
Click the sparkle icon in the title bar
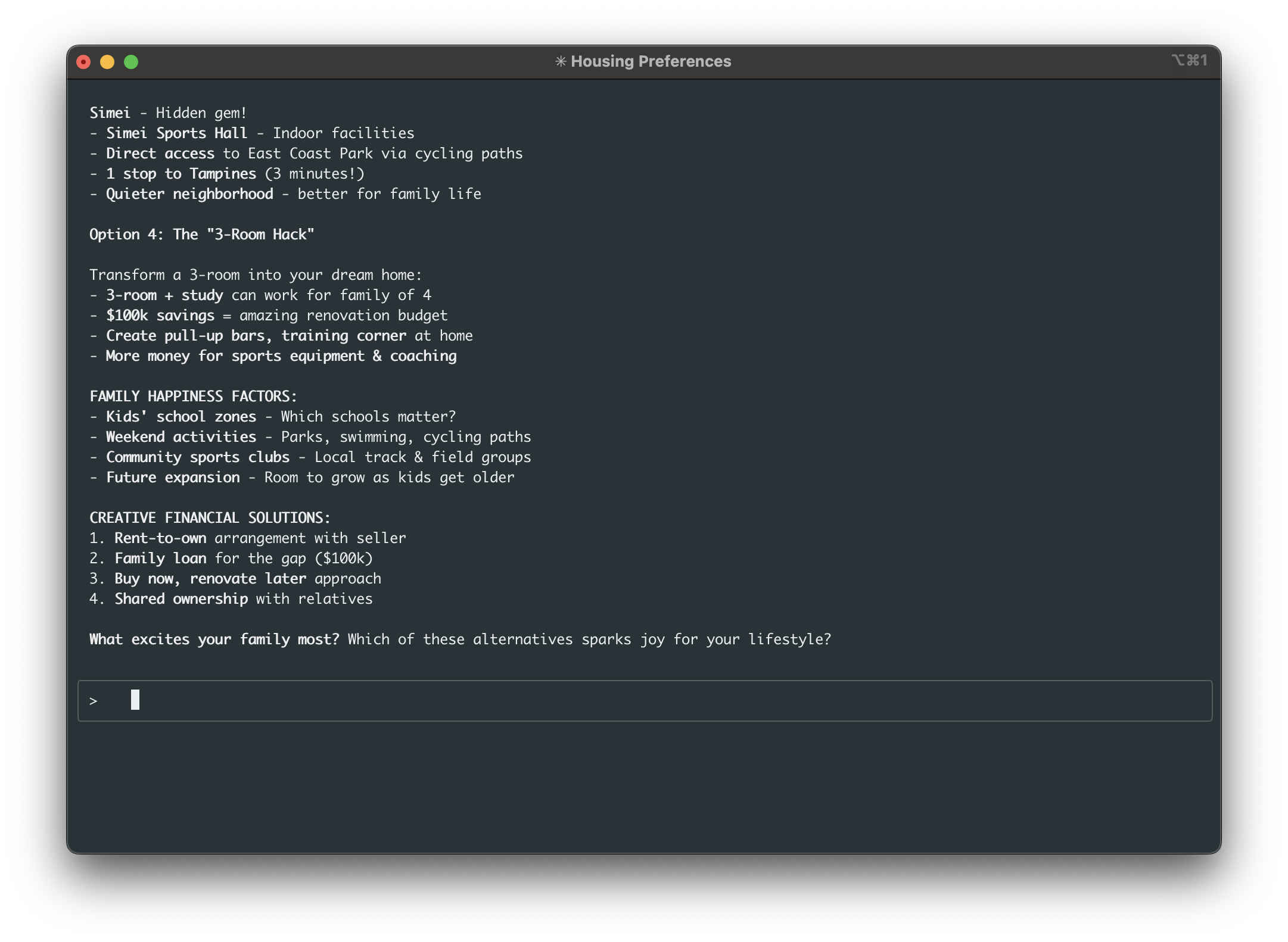pos(562,61)
